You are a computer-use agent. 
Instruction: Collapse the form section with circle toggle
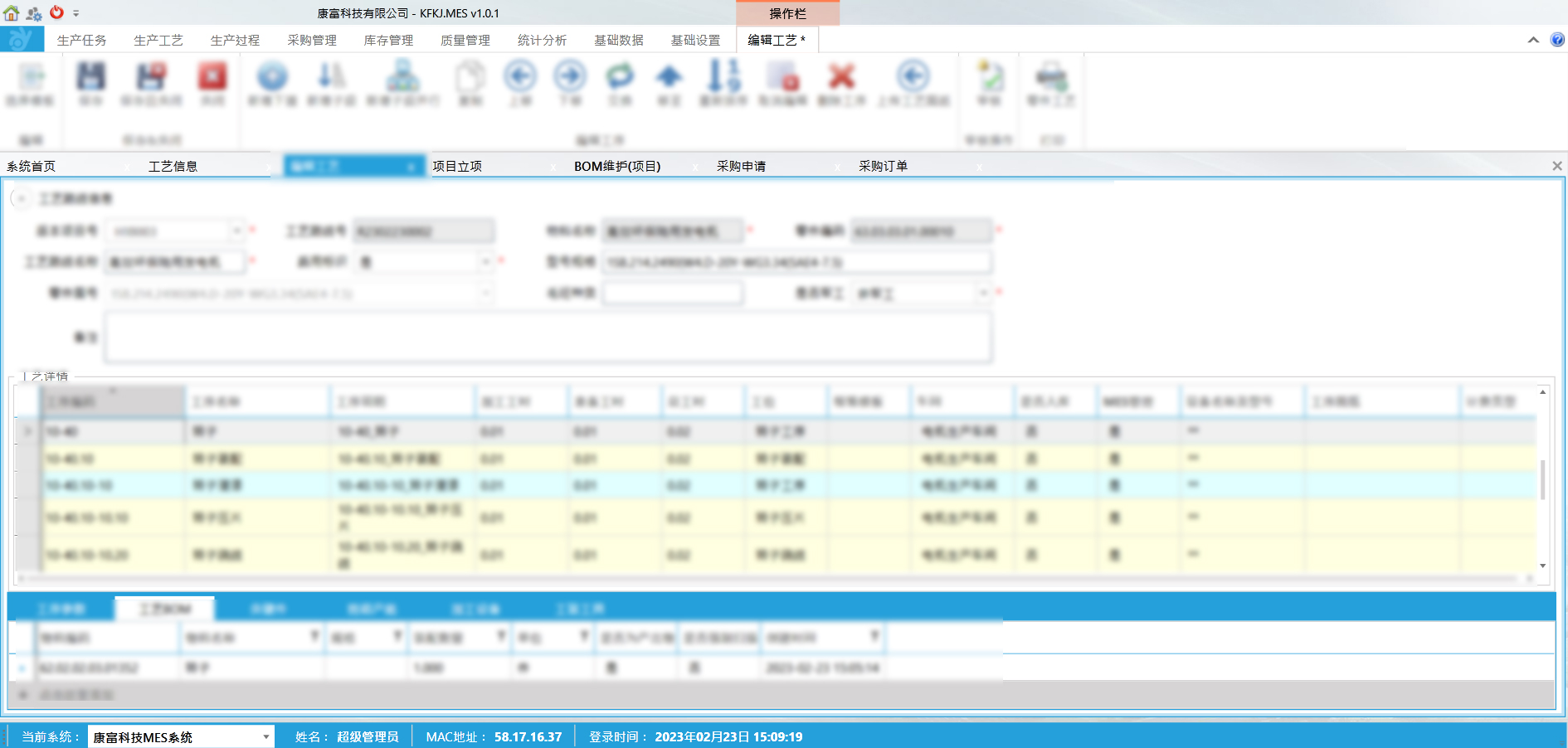[x=22, y=198]
